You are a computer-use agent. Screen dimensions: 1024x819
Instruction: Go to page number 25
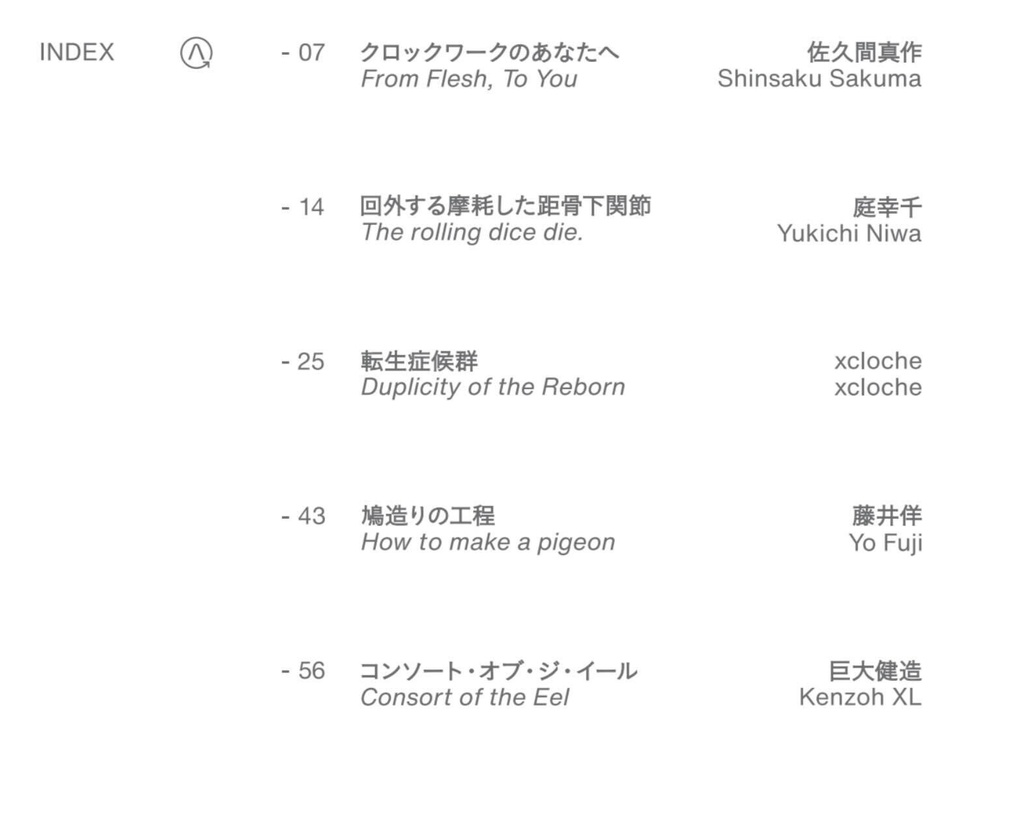point(303,362)
